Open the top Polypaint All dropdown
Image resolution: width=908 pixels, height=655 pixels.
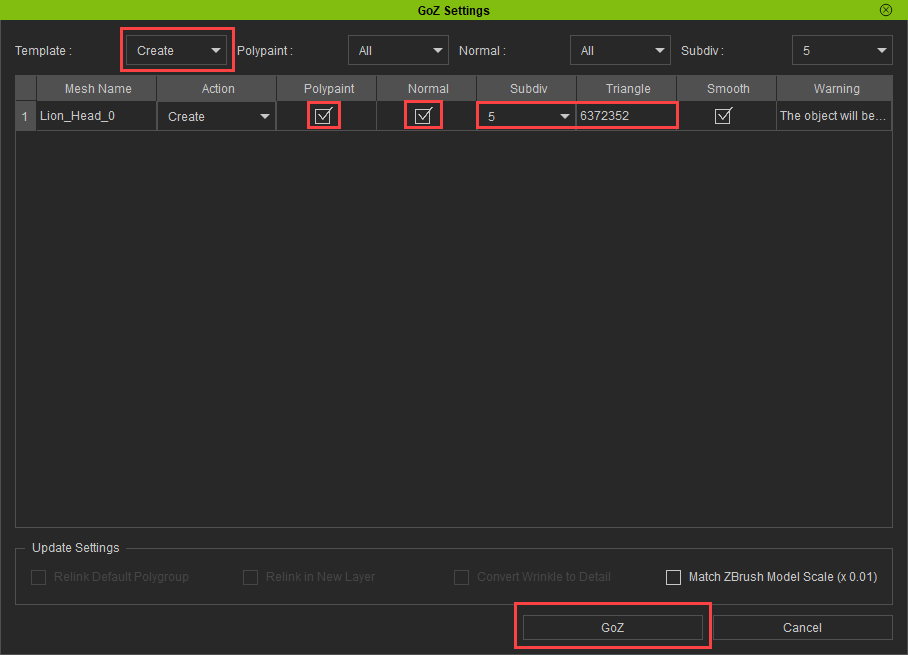[398, 51]
